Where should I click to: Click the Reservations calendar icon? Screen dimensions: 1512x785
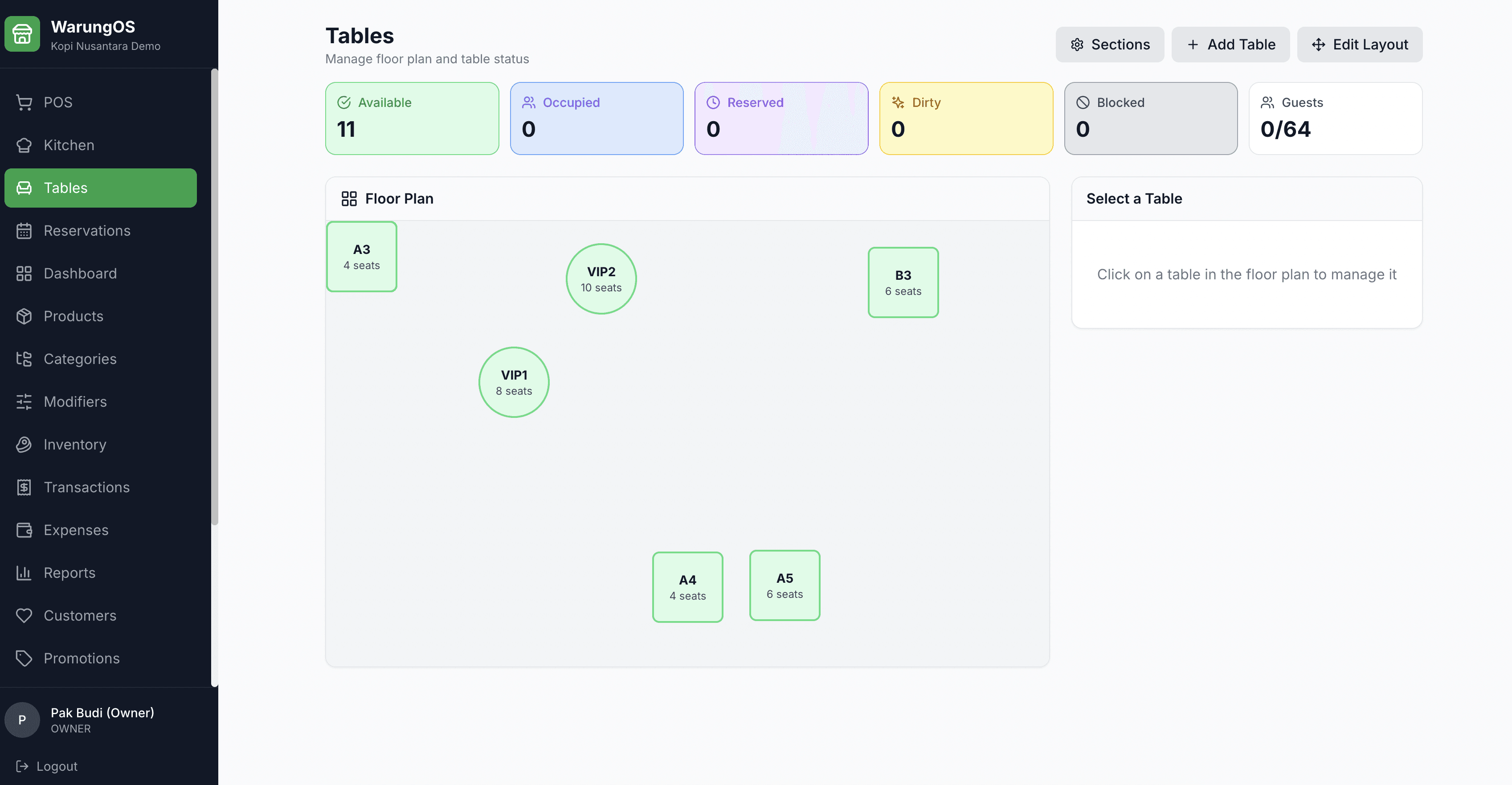pos(24,231)
